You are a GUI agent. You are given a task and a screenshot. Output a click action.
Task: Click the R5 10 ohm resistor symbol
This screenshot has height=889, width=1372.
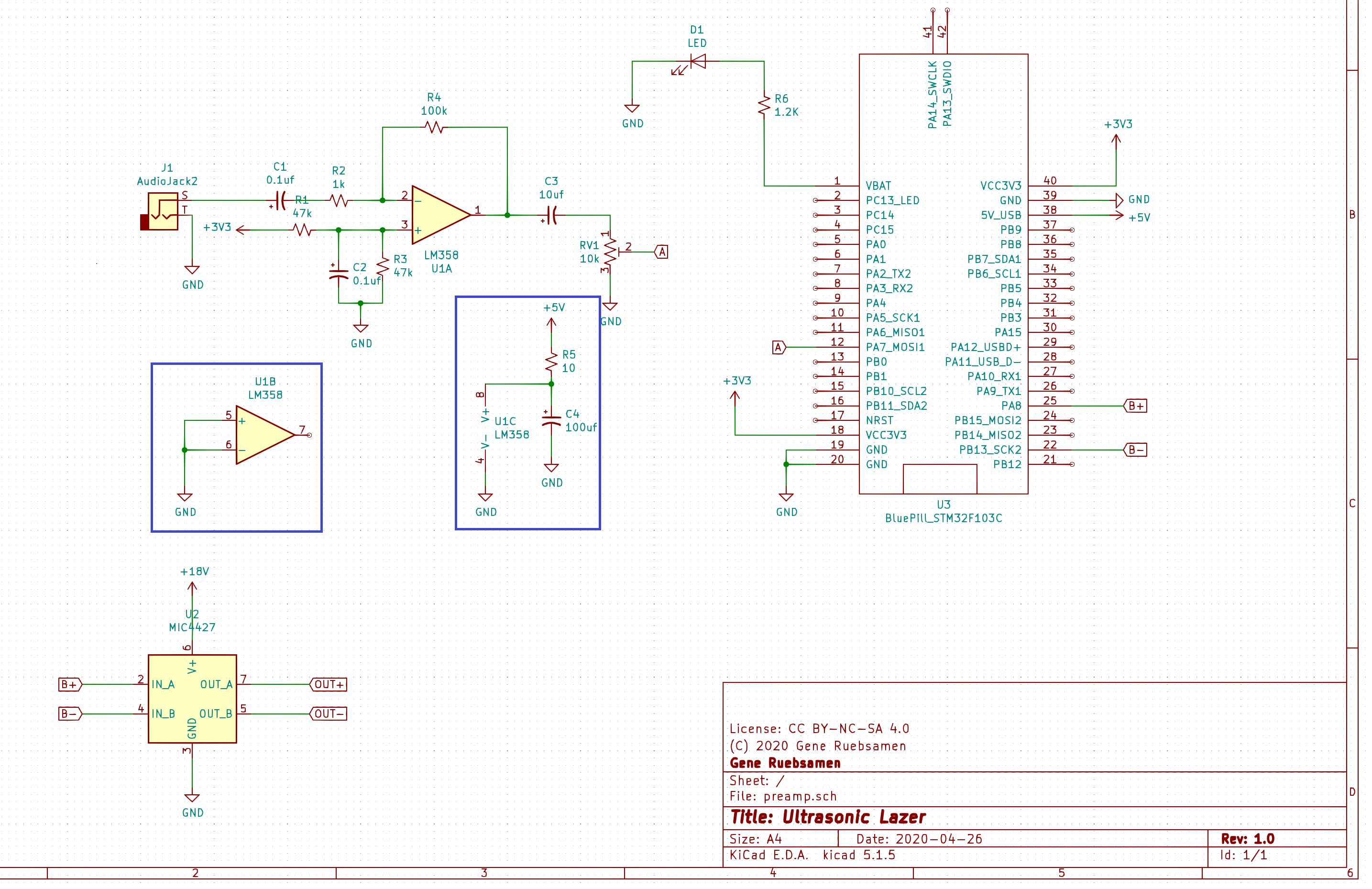tap(552, 362)
